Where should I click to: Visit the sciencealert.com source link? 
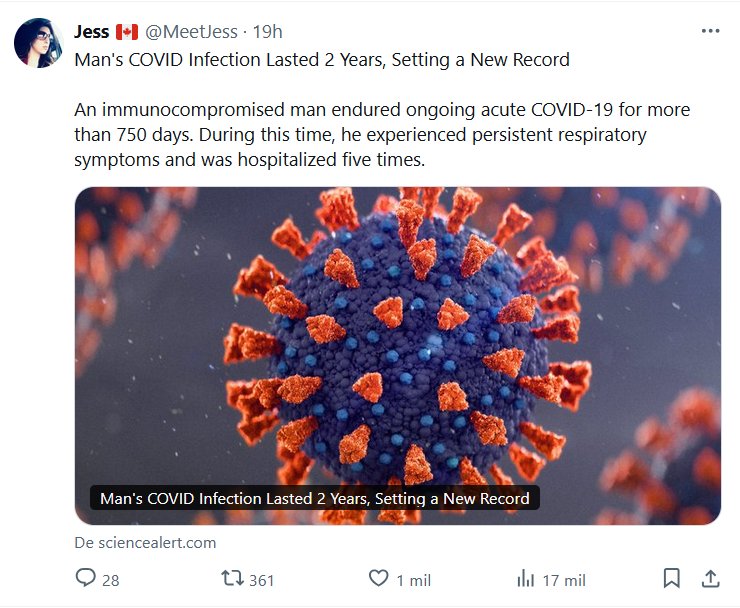tap(145, 543)
